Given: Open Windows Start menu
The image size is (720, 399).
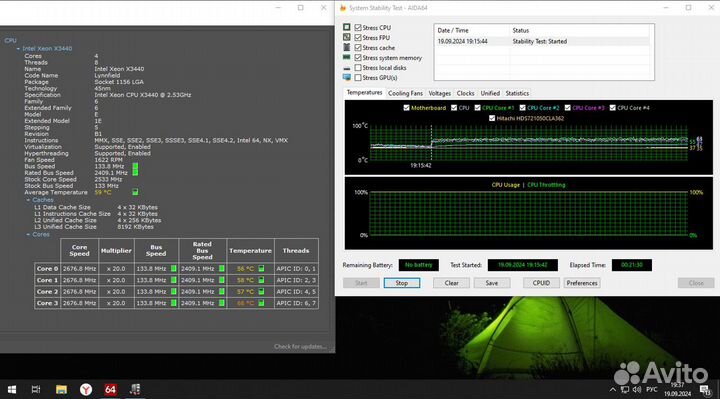Looking at the screenshot, I should point(12,390).
